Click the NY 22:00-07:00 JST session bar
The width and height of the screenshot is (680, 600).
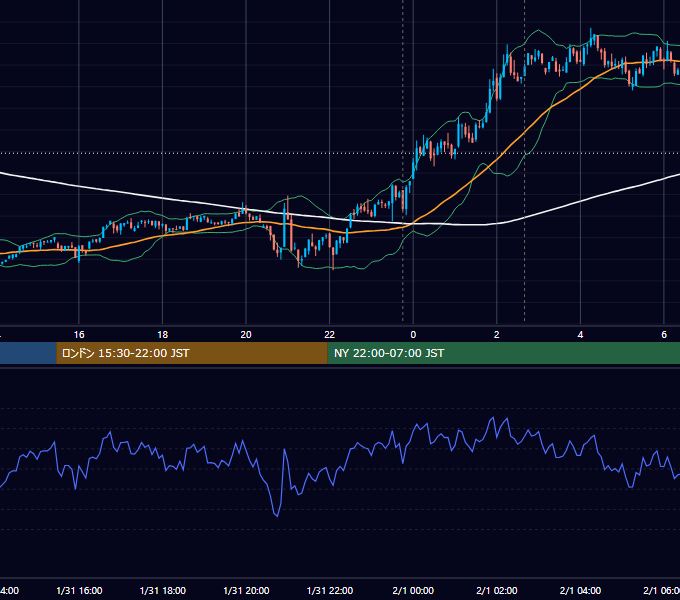(503, 353)
